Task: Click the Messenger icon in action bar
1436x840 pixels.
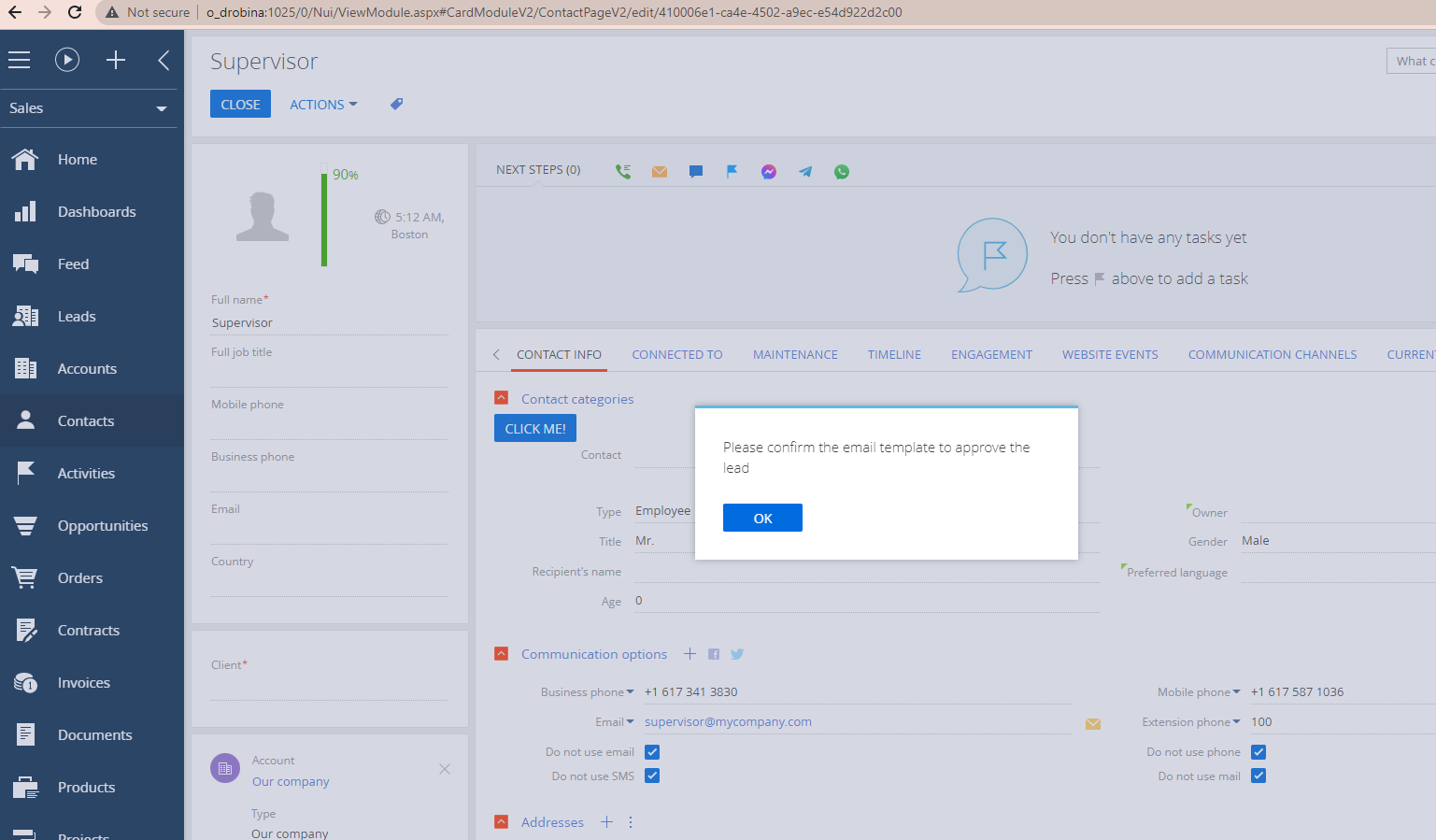Action: 769,171
